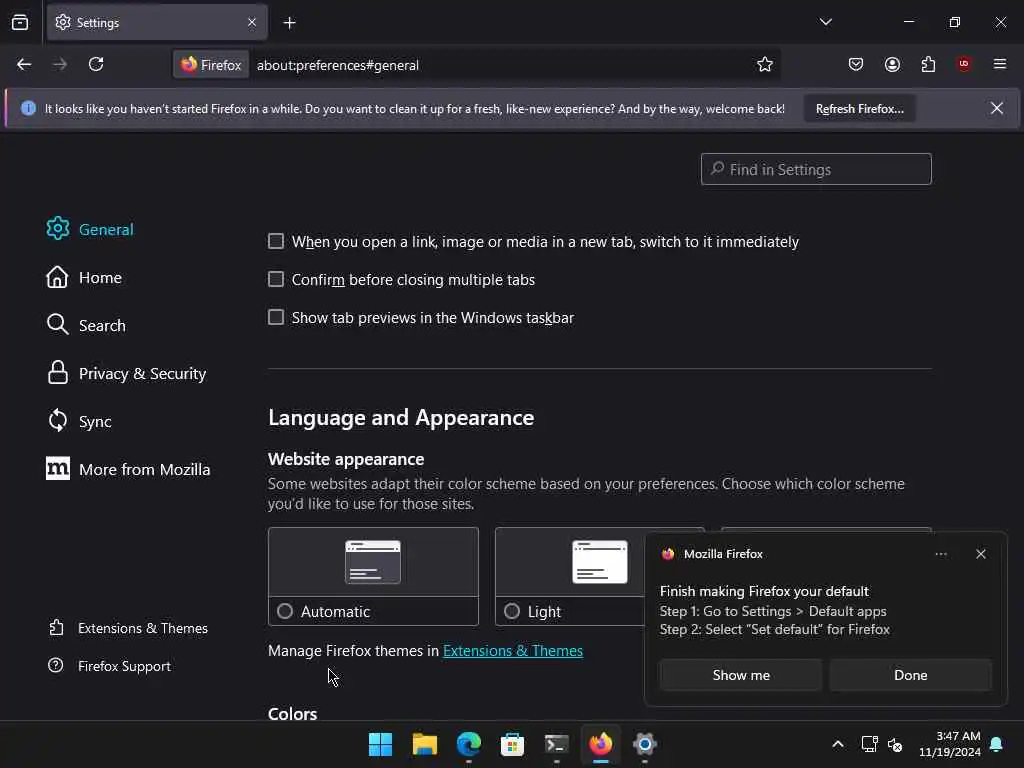This screenshot has height=768, width=1024.
Task: Open the uBlock Origin toolbar icon
Action: (964, 64)
